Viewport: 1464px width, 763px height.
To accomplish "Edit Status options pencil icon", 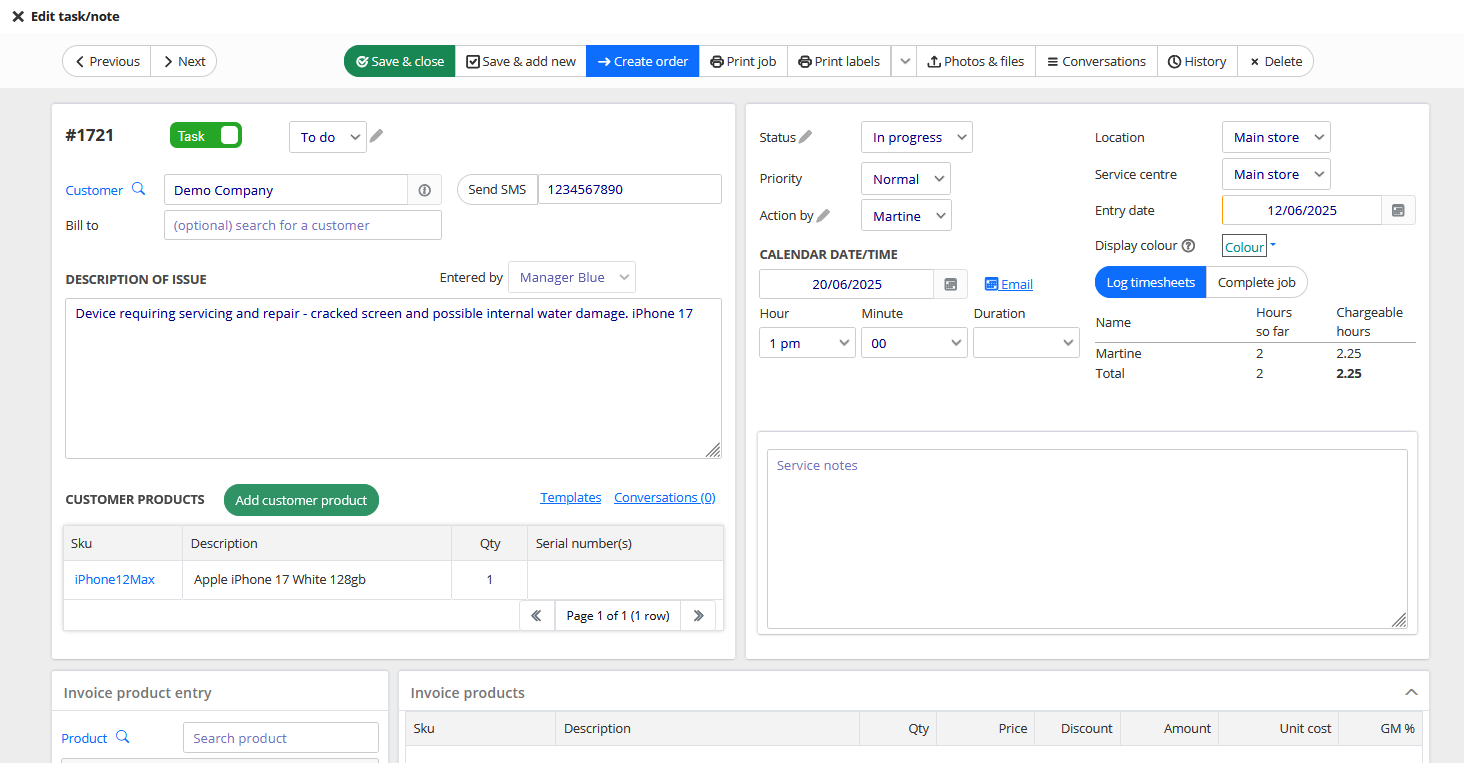I will (806, 137).
